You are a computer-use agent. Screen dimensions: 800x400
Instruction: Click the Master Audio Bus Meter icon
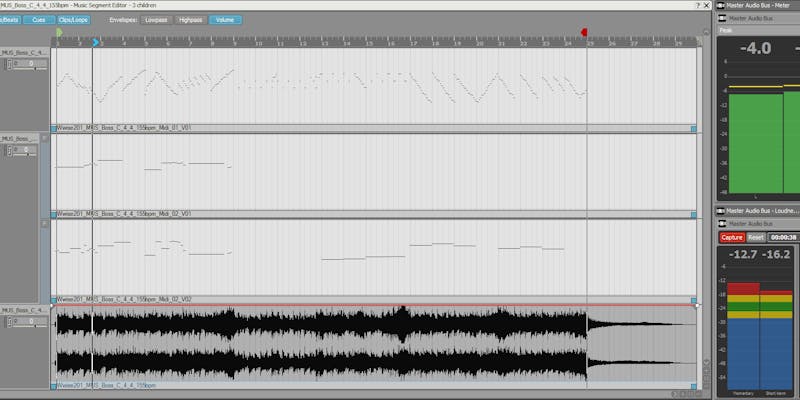click(721, 6)
